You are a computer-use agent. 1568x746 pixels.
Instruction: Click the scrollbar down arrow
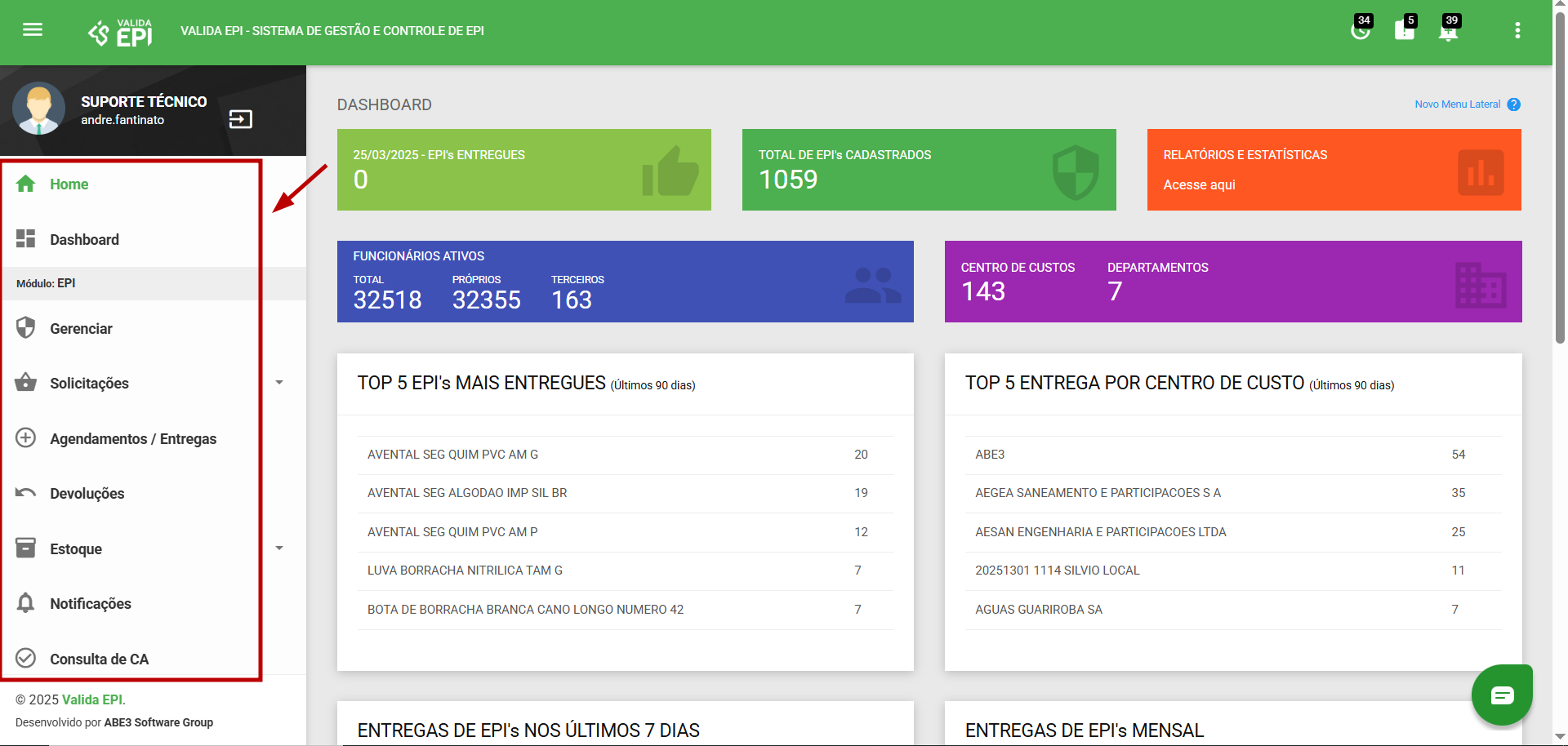click(x=1560, y=737)
